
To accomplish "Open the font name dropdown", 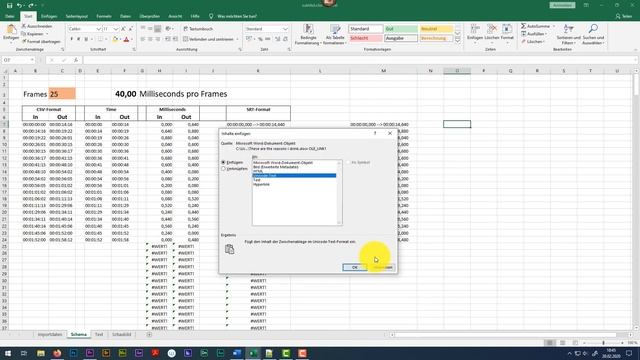I will point(98,29).
